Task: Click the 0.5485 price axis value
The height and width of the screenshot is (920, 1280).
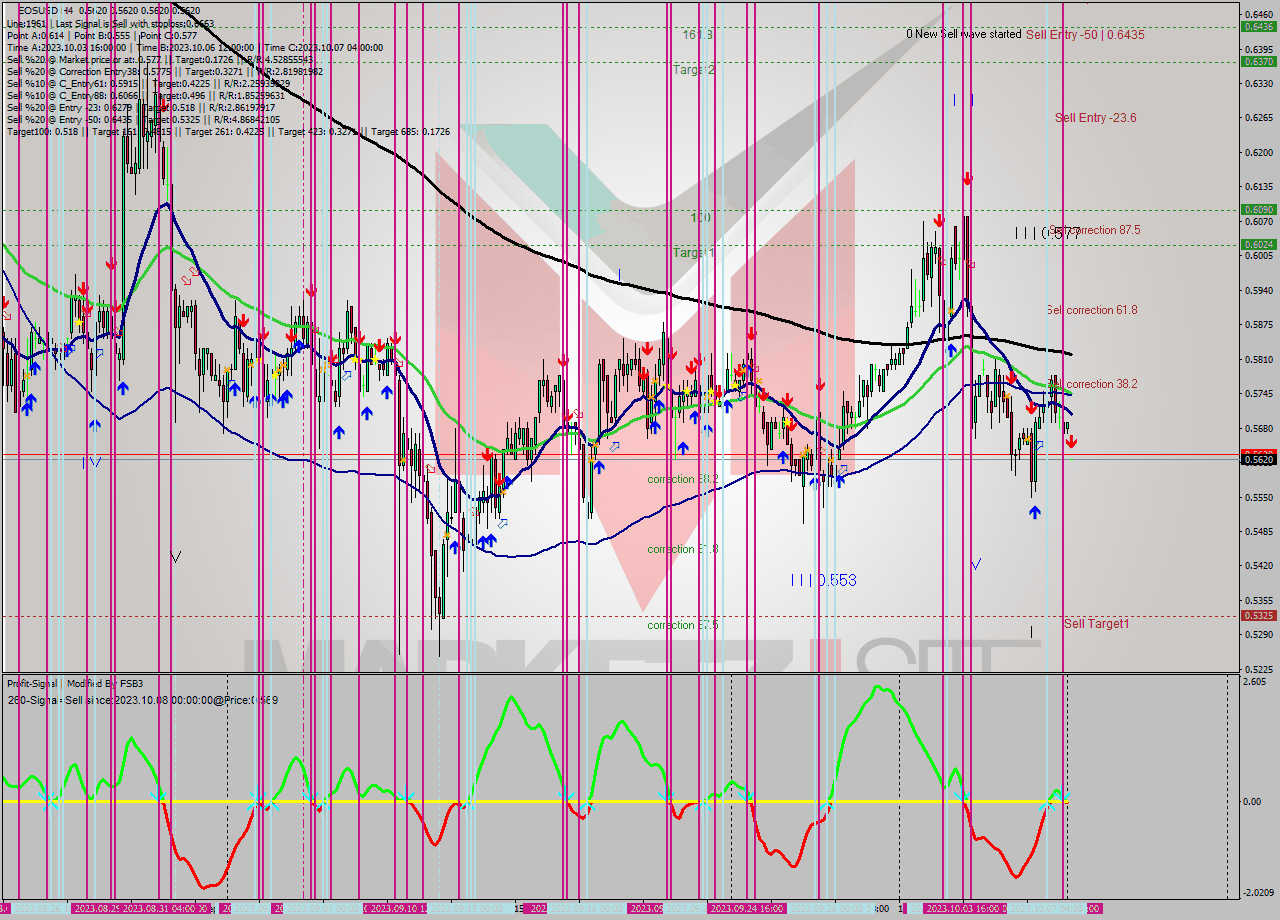Action: (x=1258, y=532)
